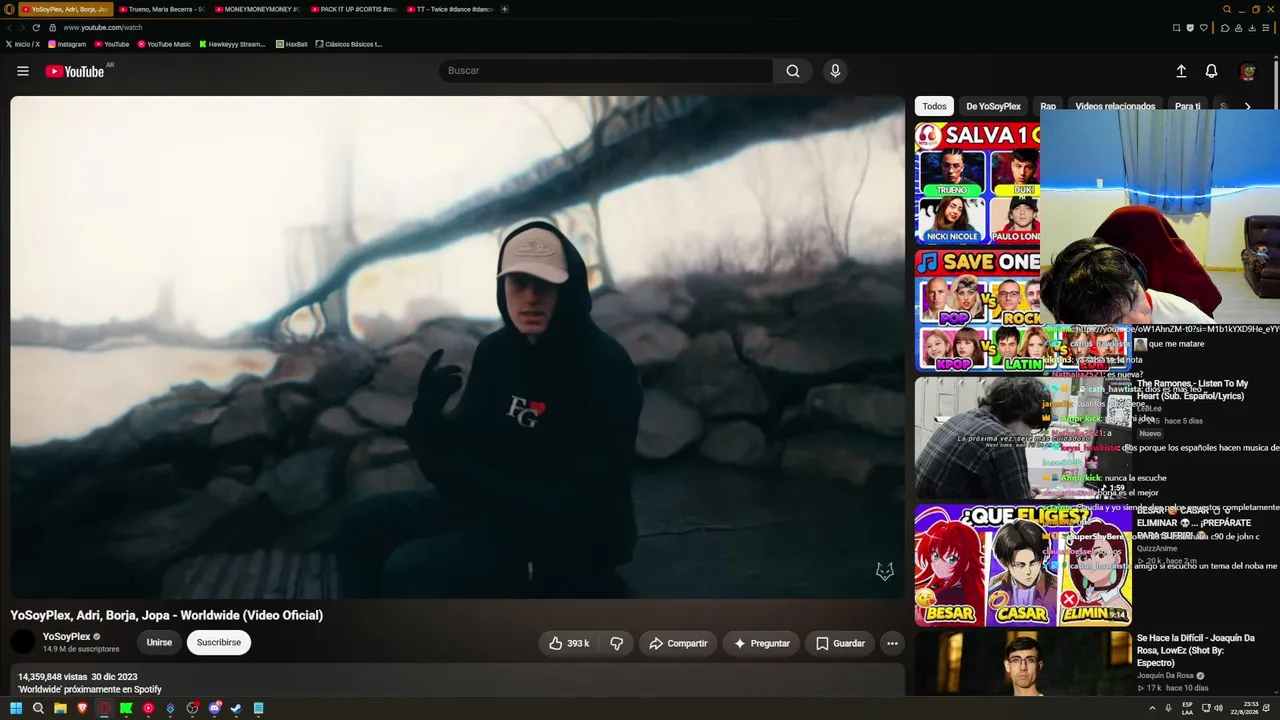Open the taskbar volume control
The image size is (1280, 720).
(1218, 708)
